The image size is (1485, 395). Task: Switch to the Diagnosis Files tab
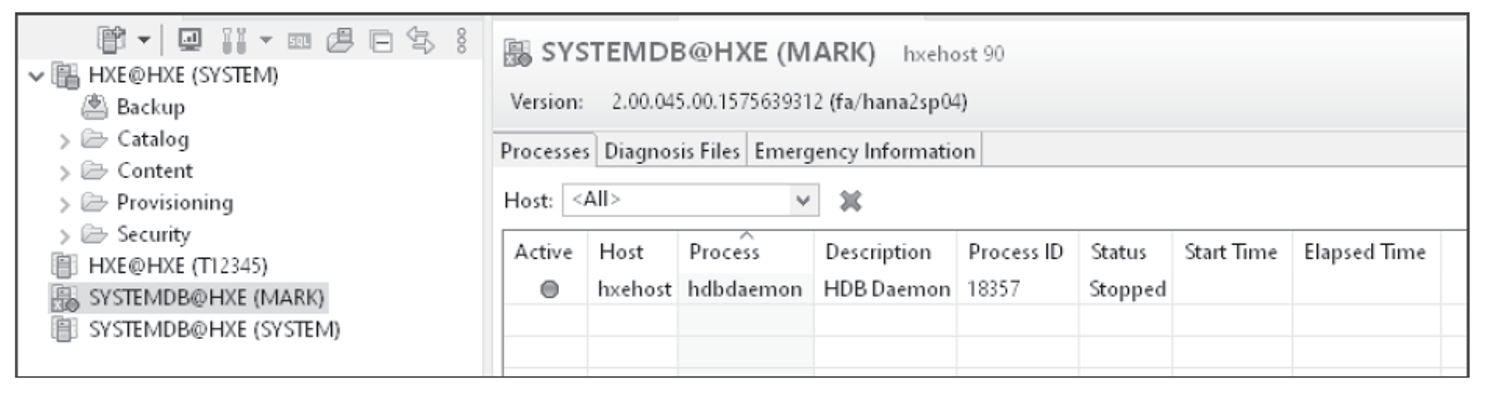point(672,152)
